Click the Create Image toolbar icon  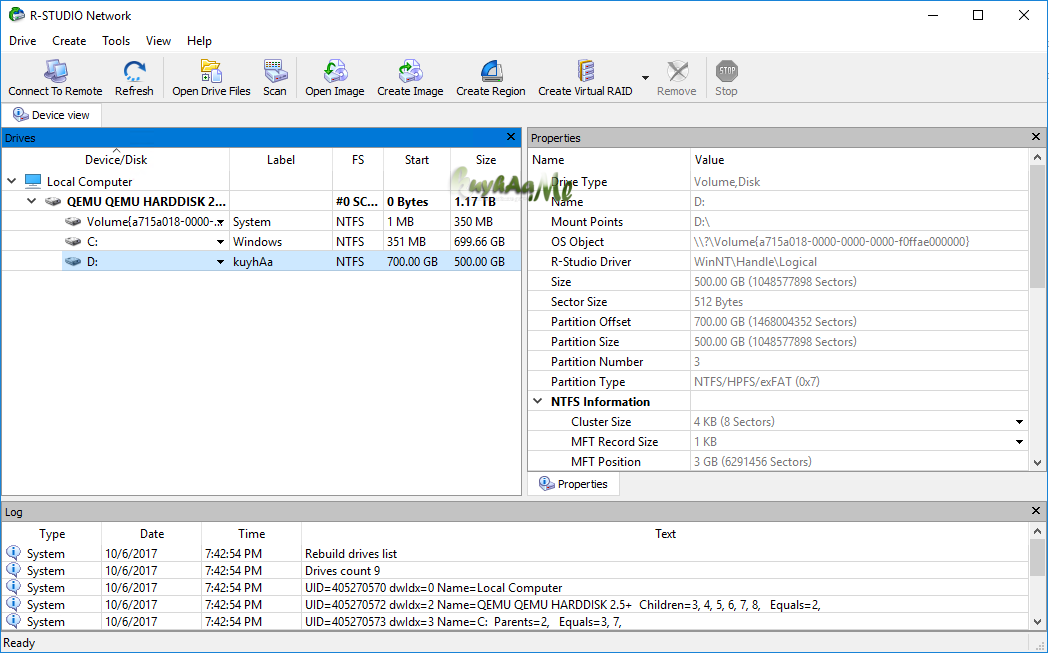[410, 70]
